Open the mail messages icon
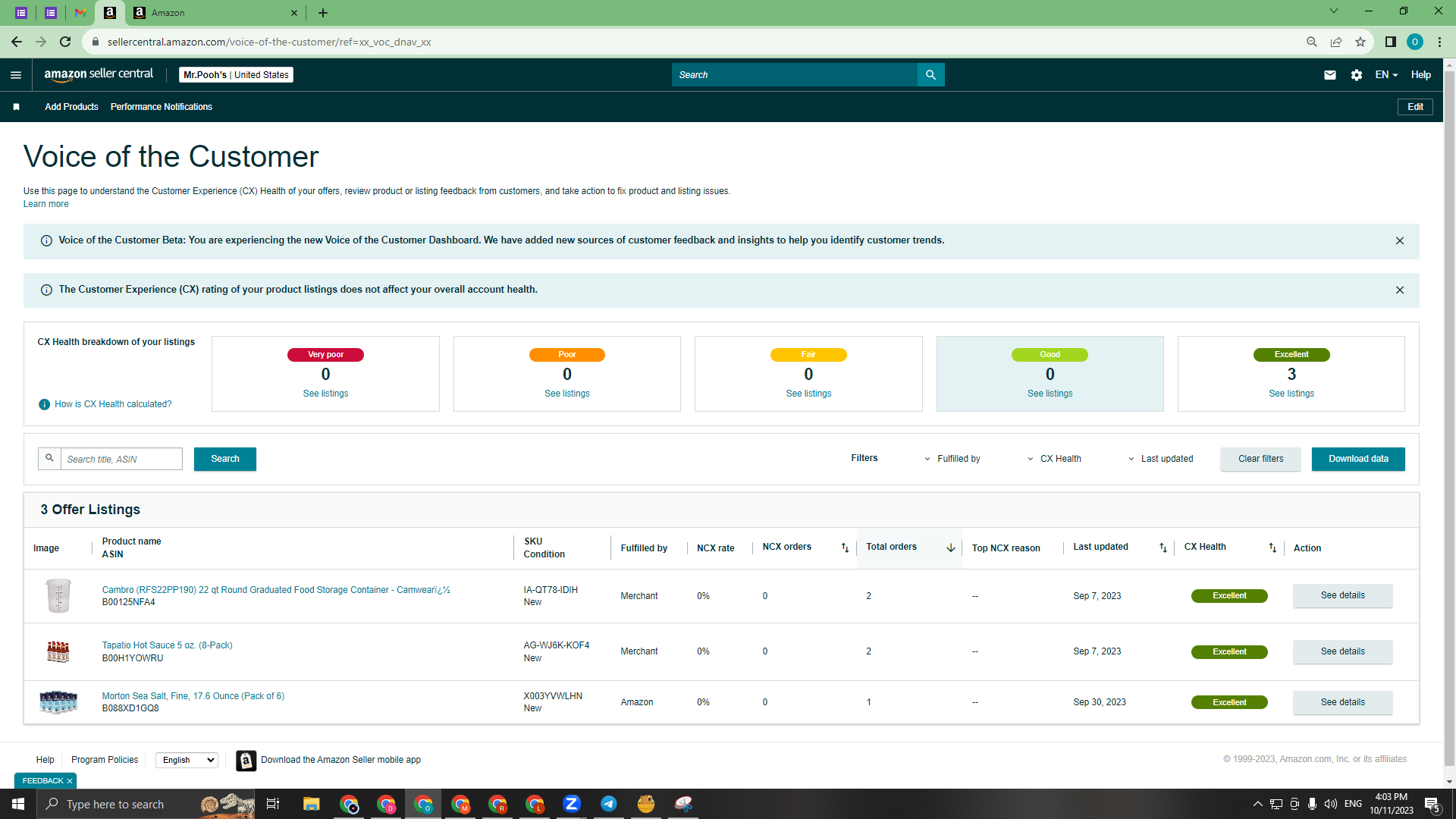1456x819 pixels. click(x=1330, y=75)
